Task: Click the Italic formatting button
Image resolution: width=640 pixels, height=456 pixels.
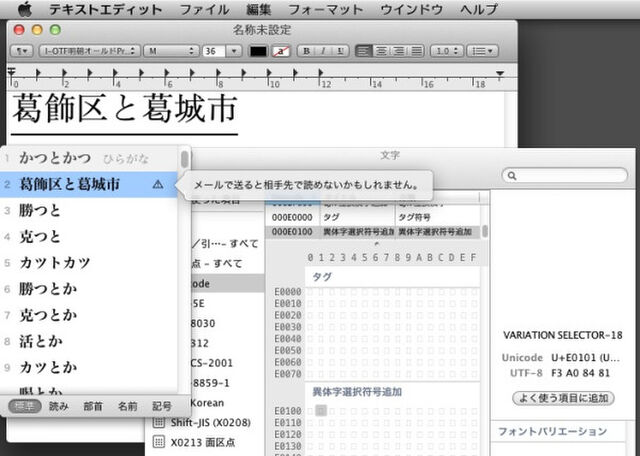Action: coord(321,50)
